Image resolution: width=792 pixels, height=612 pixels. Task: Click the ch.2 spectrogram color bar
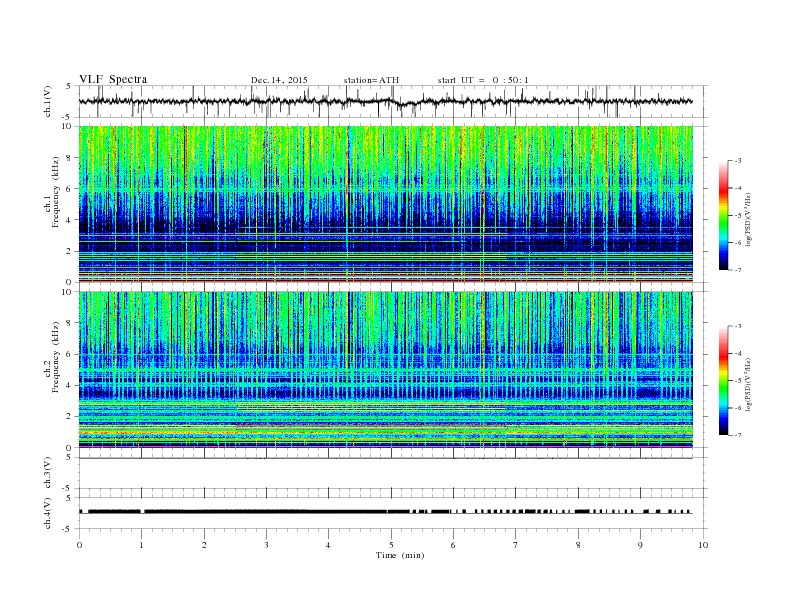[x=723, y=380]
